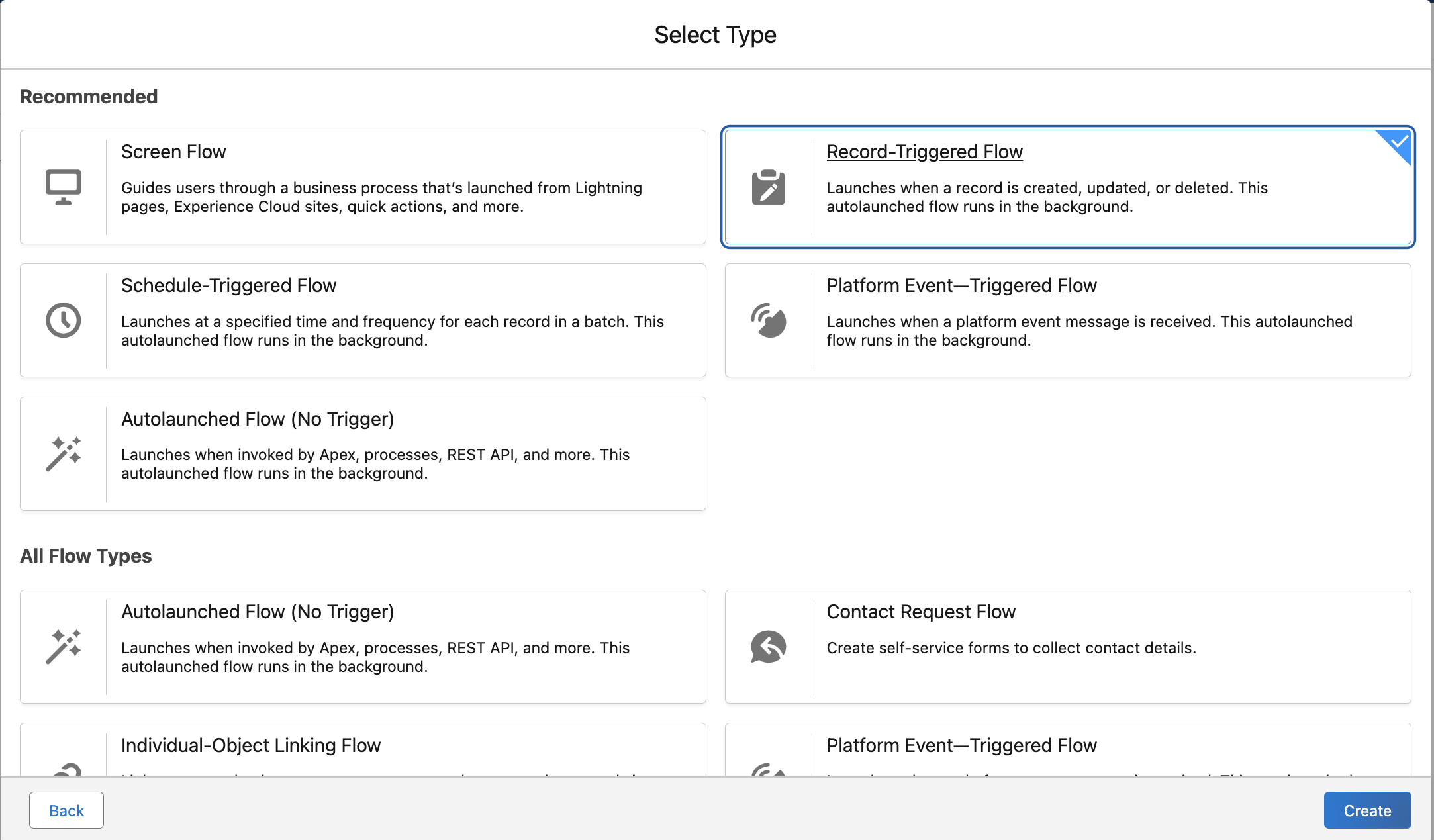Click the Select Type dialog title

715,34
